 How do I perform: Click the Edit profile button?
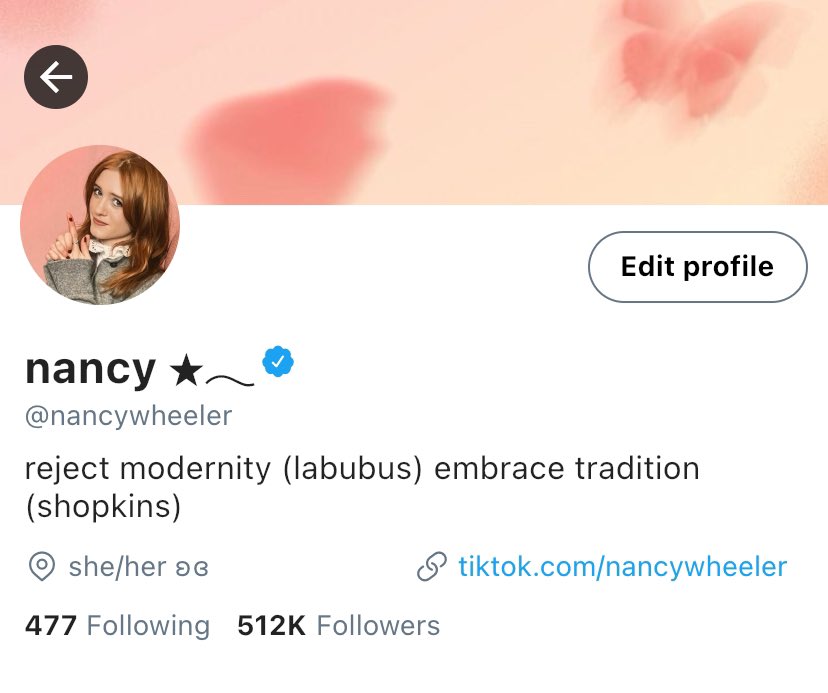(698, 267)
